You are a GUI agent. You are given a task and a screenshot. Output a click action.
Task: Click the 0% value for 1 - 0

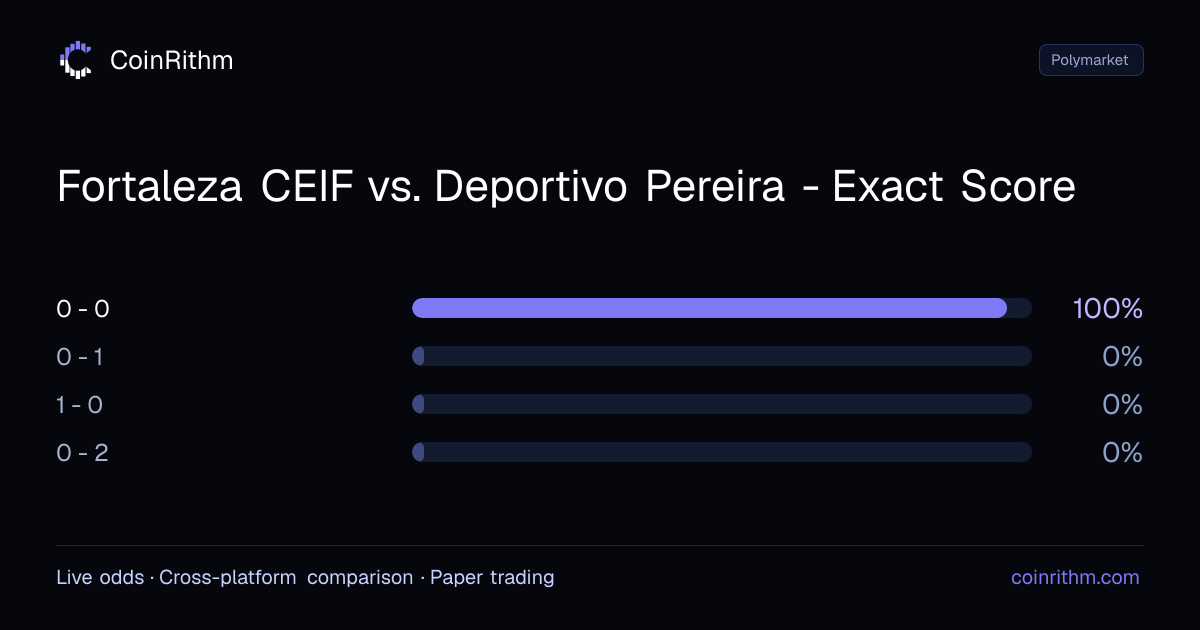coord(1122,404)
